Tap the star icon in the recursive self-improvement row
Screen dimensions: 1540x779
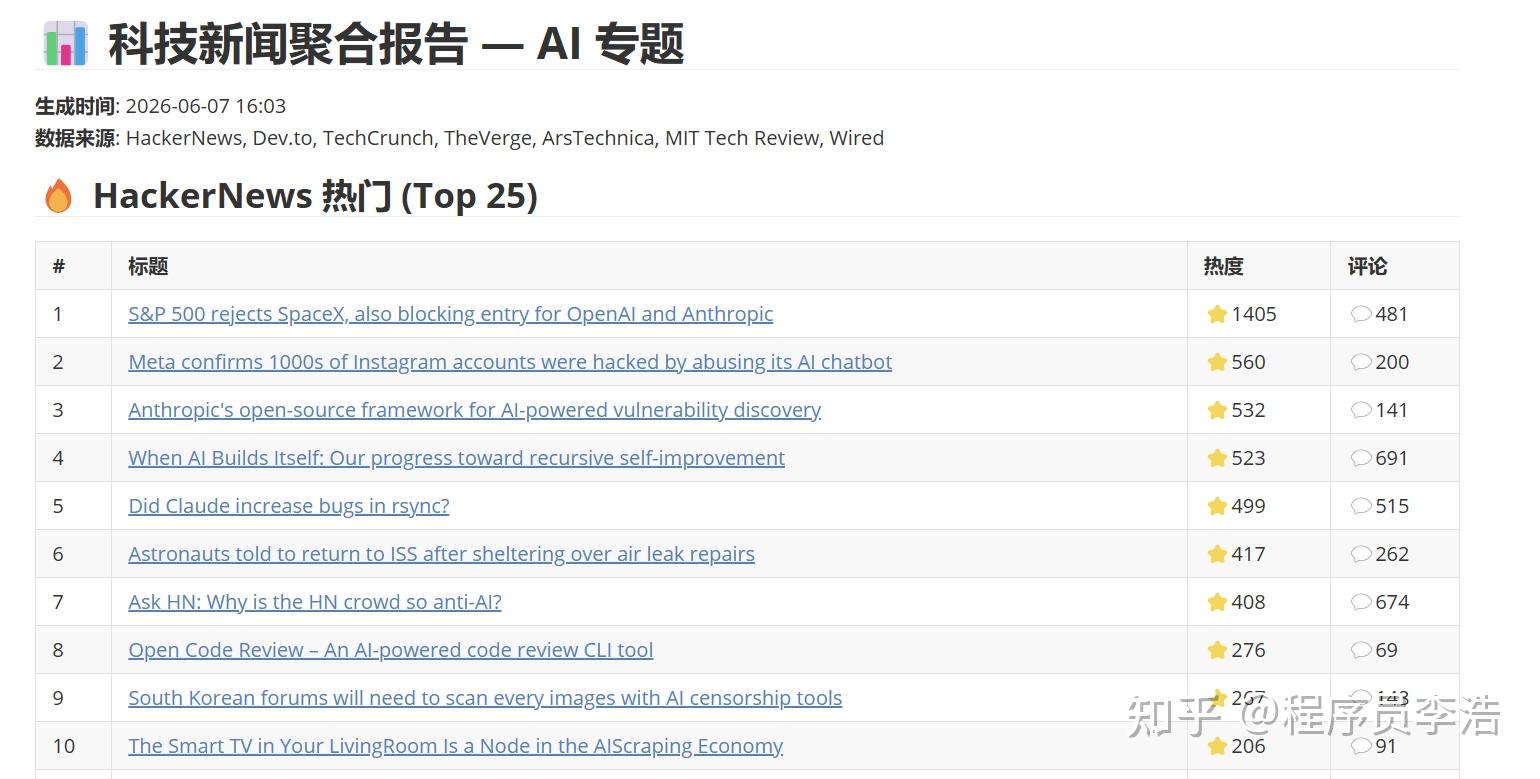1217,458
